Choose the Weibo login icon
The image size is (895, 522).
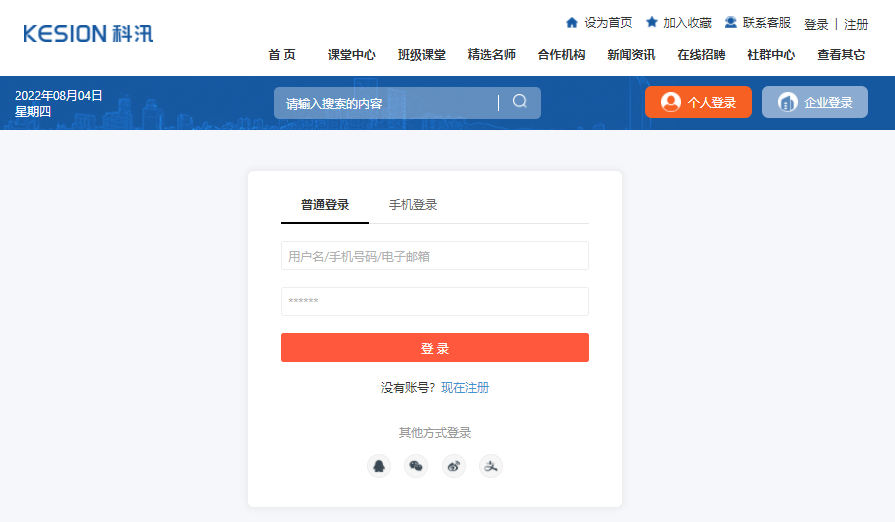pos(454,466)
